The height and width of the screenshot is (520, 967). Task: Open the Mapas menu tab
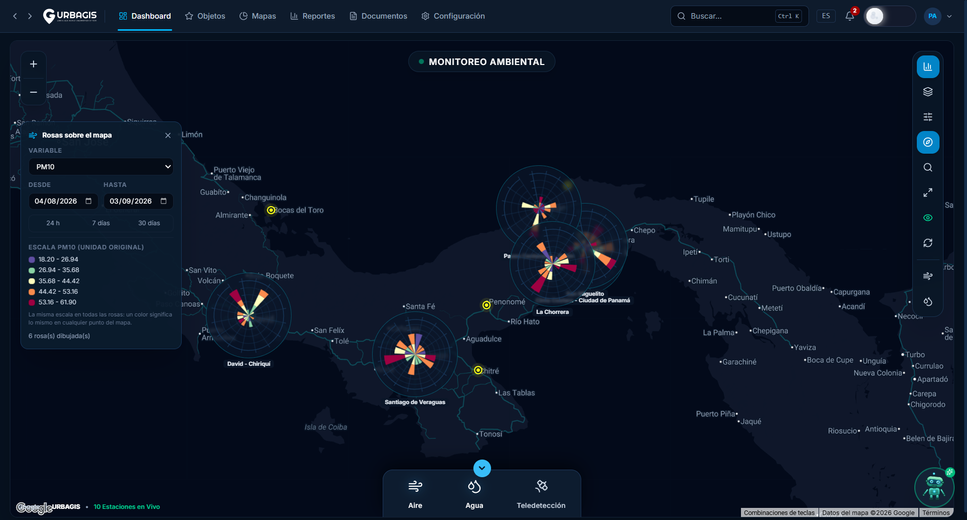pyautogui.click(x=258, y=16)
